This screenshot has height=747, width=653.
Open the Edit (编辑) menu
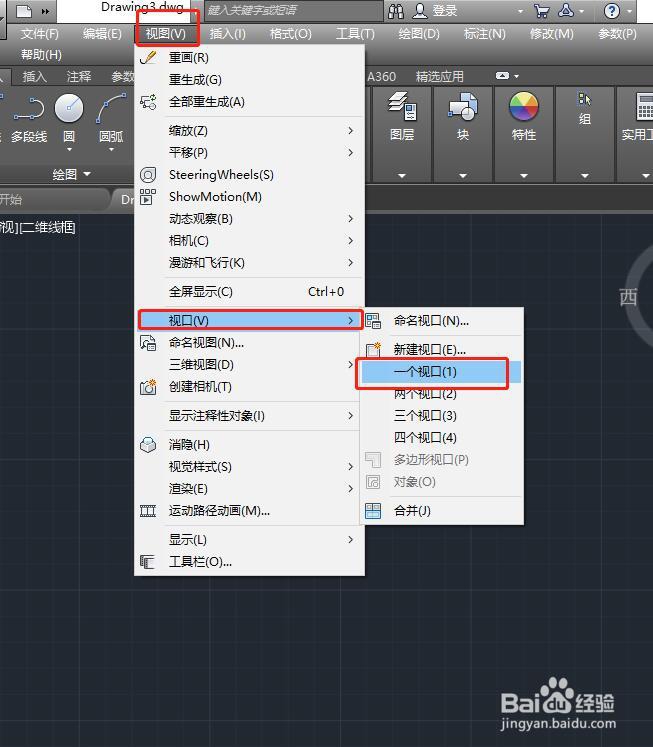coord(102,34)
